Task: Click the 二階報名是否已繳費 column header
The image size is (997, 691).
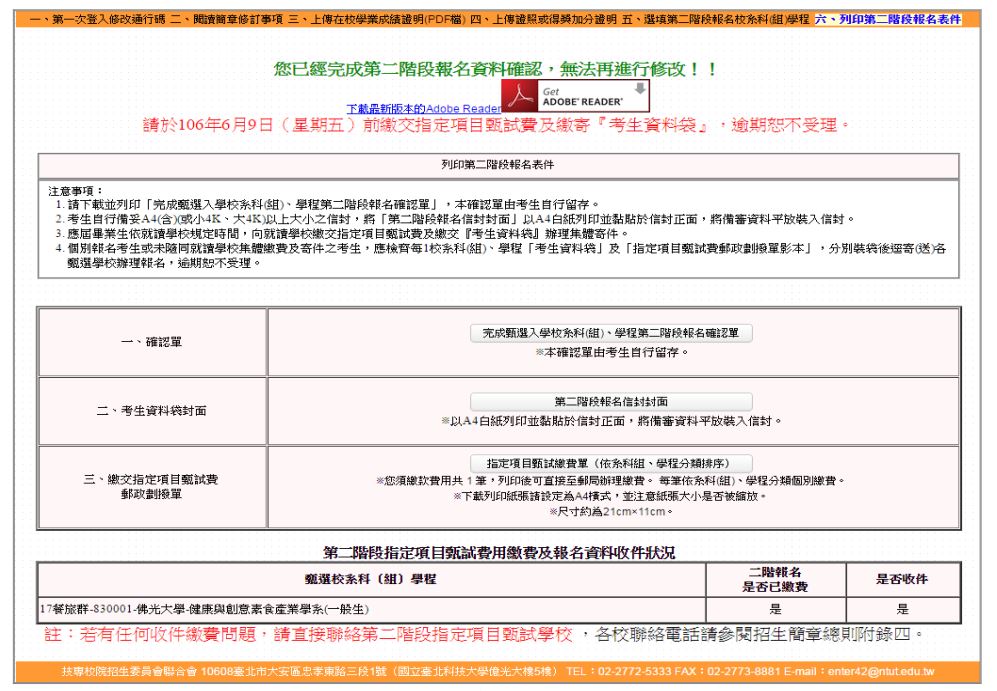Action: pyautogui.click(x=776, y=579)
